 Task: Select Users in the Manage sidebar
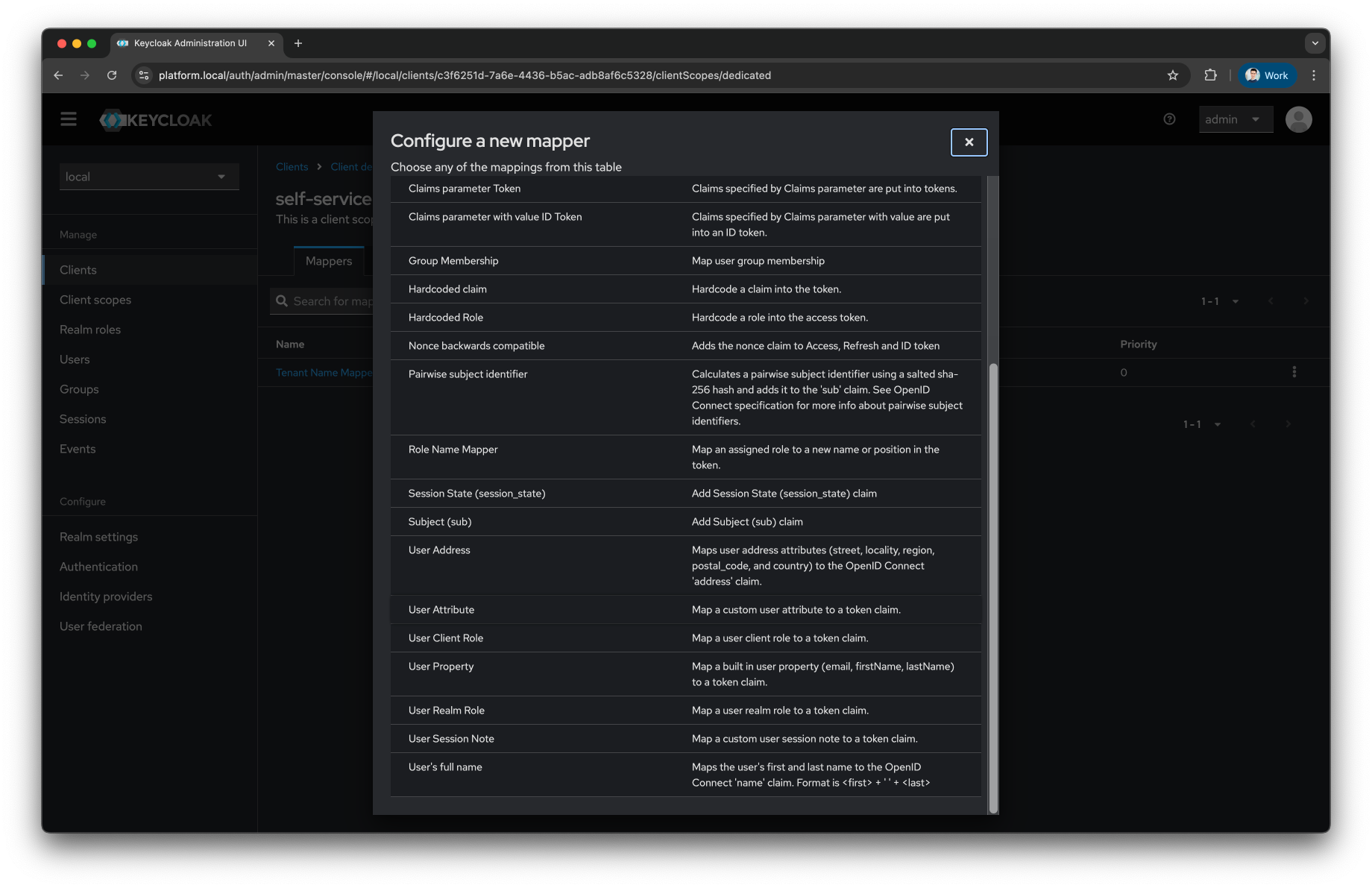click(75, 359)
